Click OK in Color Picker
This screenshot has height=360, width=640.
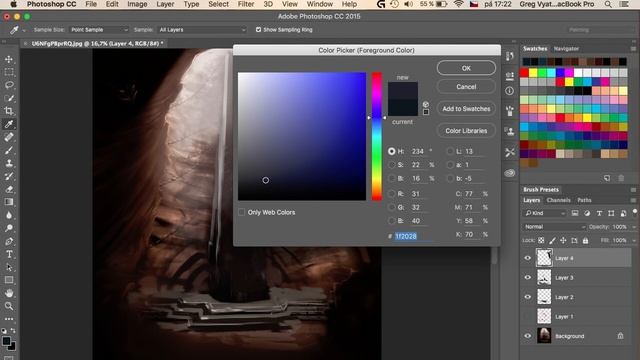point(466,68)
